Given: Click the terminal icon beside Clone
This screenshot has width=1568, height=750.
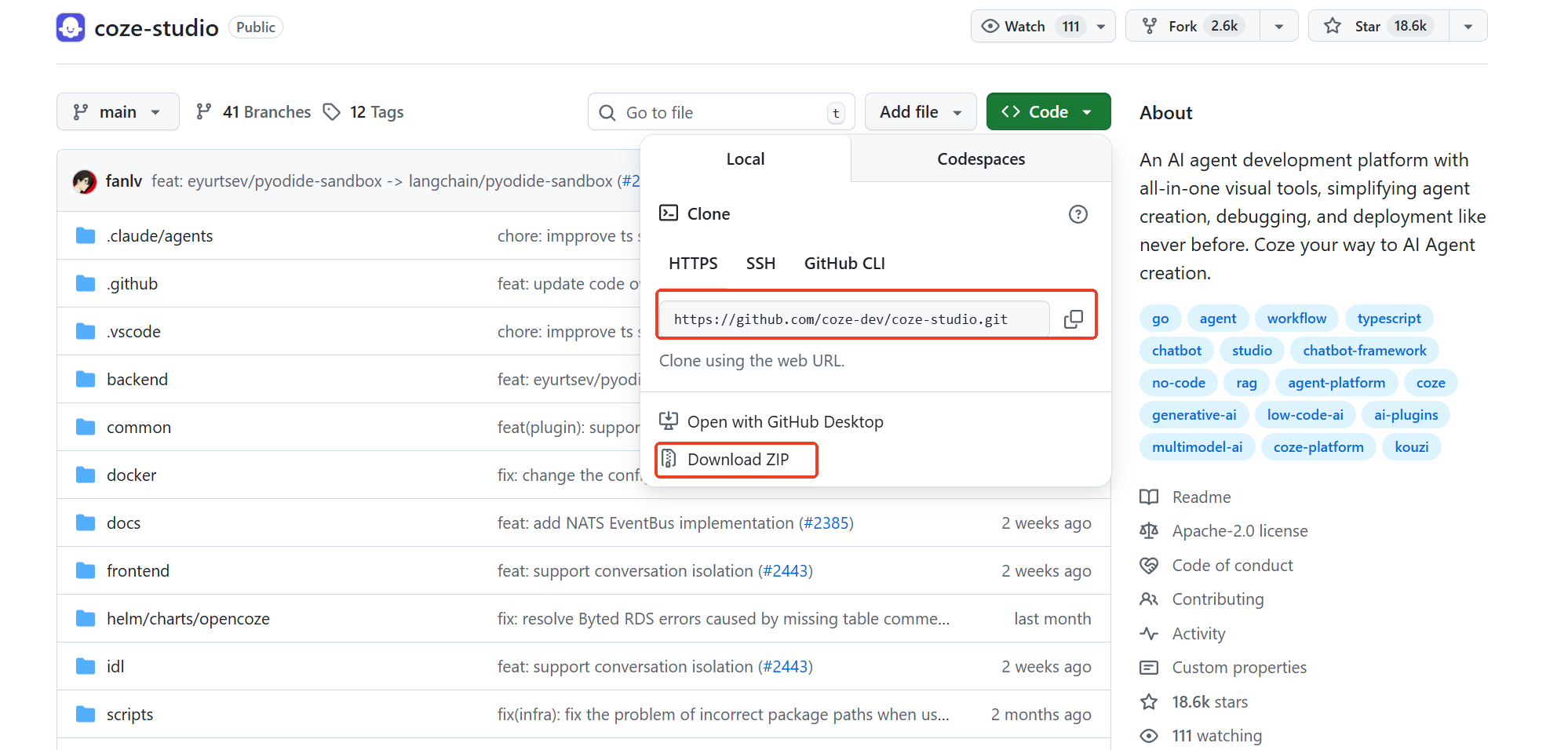Looking at the screenshot, I should point(669,213).
